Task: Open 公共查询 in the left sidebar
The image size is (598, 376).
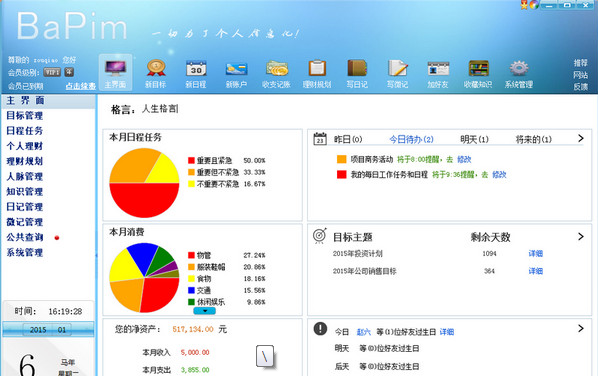Action: pos(24,237)
